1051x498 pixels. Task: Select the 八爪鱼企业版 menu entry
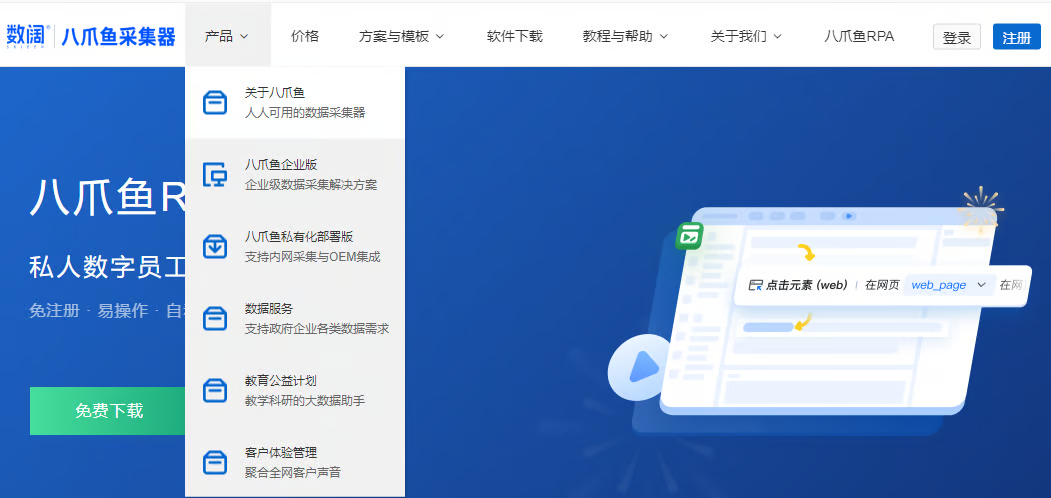295,175
